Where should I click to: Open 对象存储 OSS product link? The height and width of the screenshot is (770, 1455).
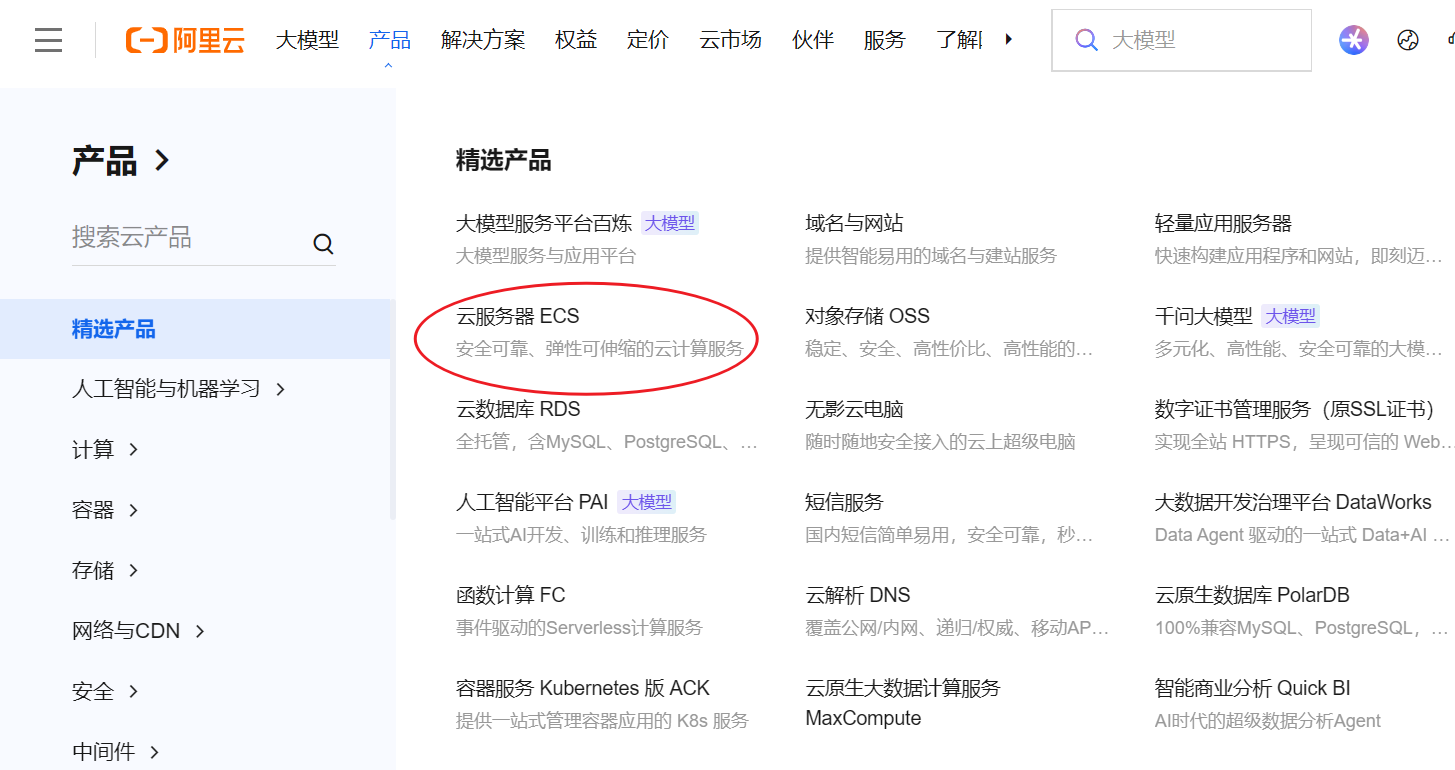click(867, 316)
